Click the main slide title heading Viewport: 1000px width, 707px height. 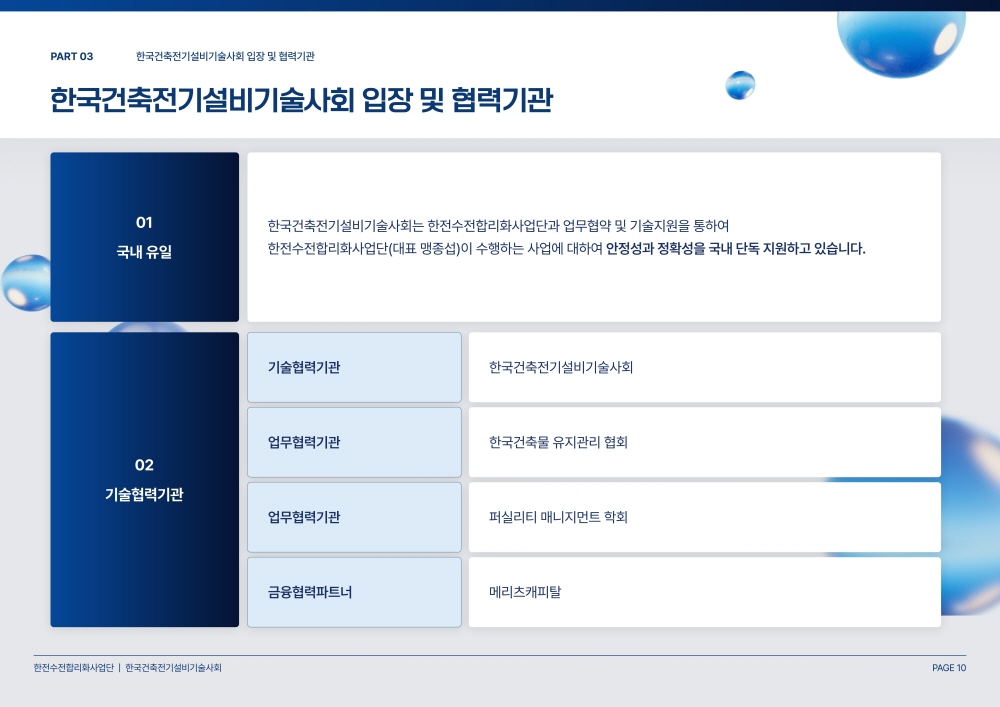click(x=301, y=102)
